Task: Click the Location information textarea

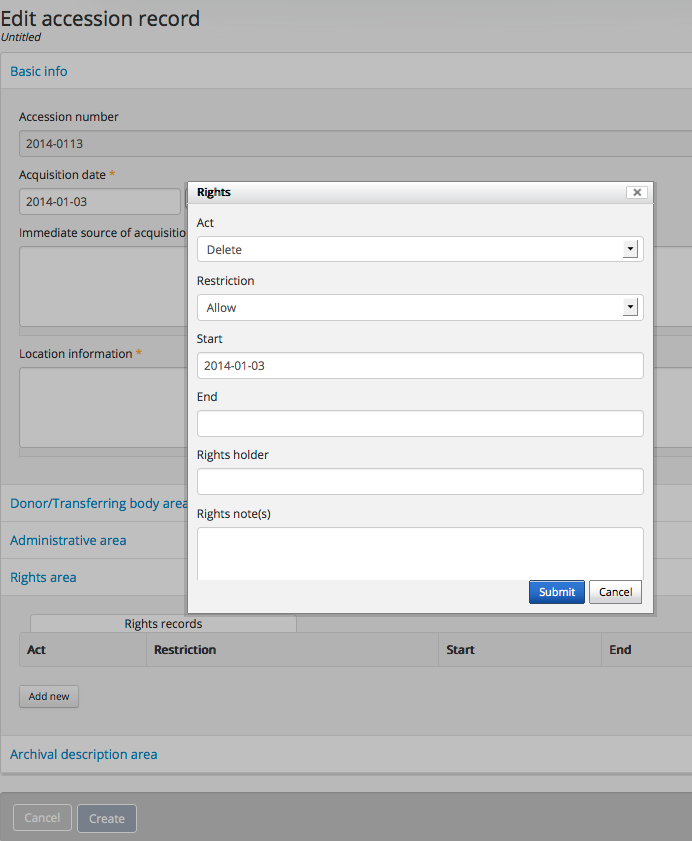Action: pos(100,408)
